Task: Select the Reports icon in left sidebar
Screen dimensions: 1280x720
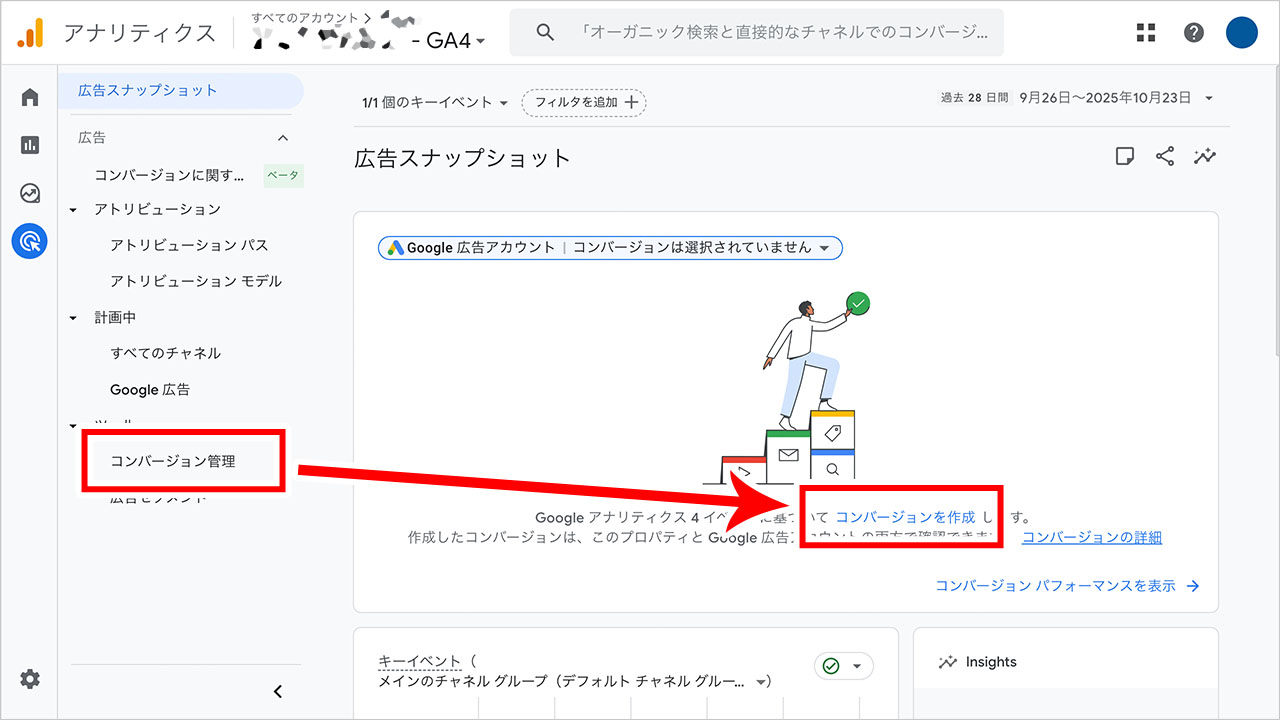Action: tap(29, 144)
